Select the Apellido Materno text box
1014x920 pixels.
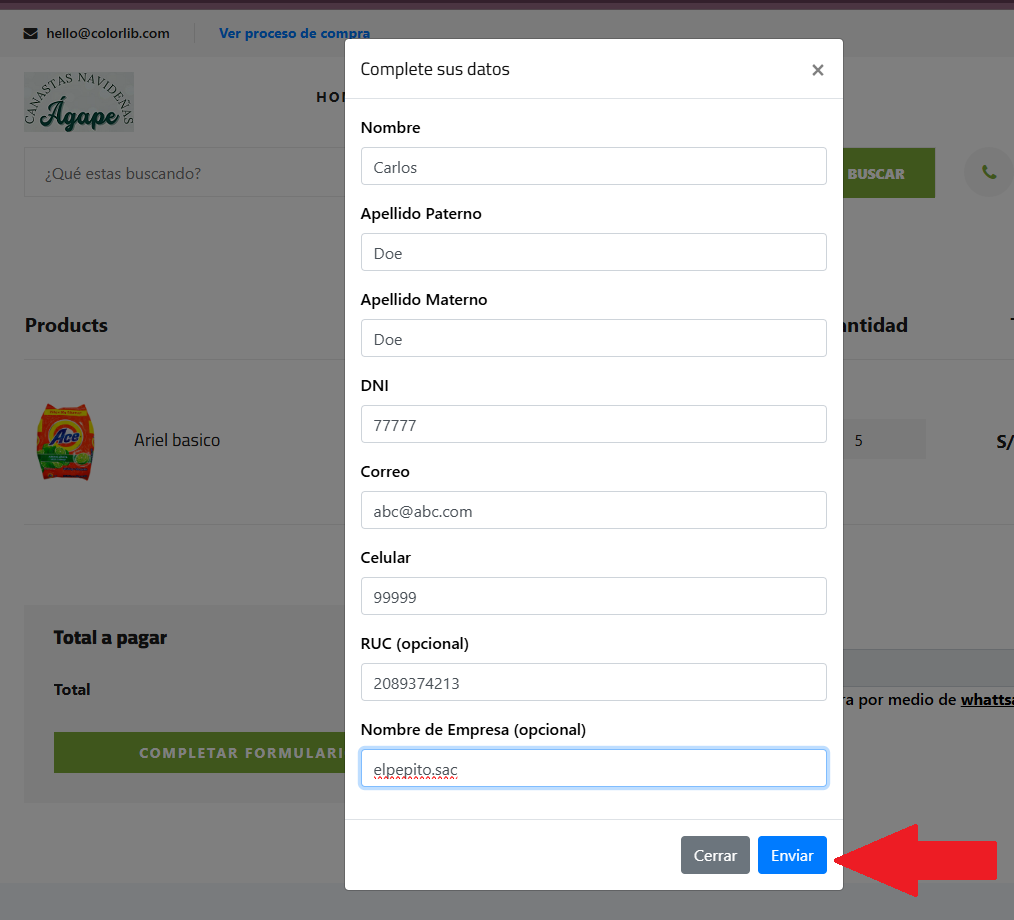pos(593,339)
